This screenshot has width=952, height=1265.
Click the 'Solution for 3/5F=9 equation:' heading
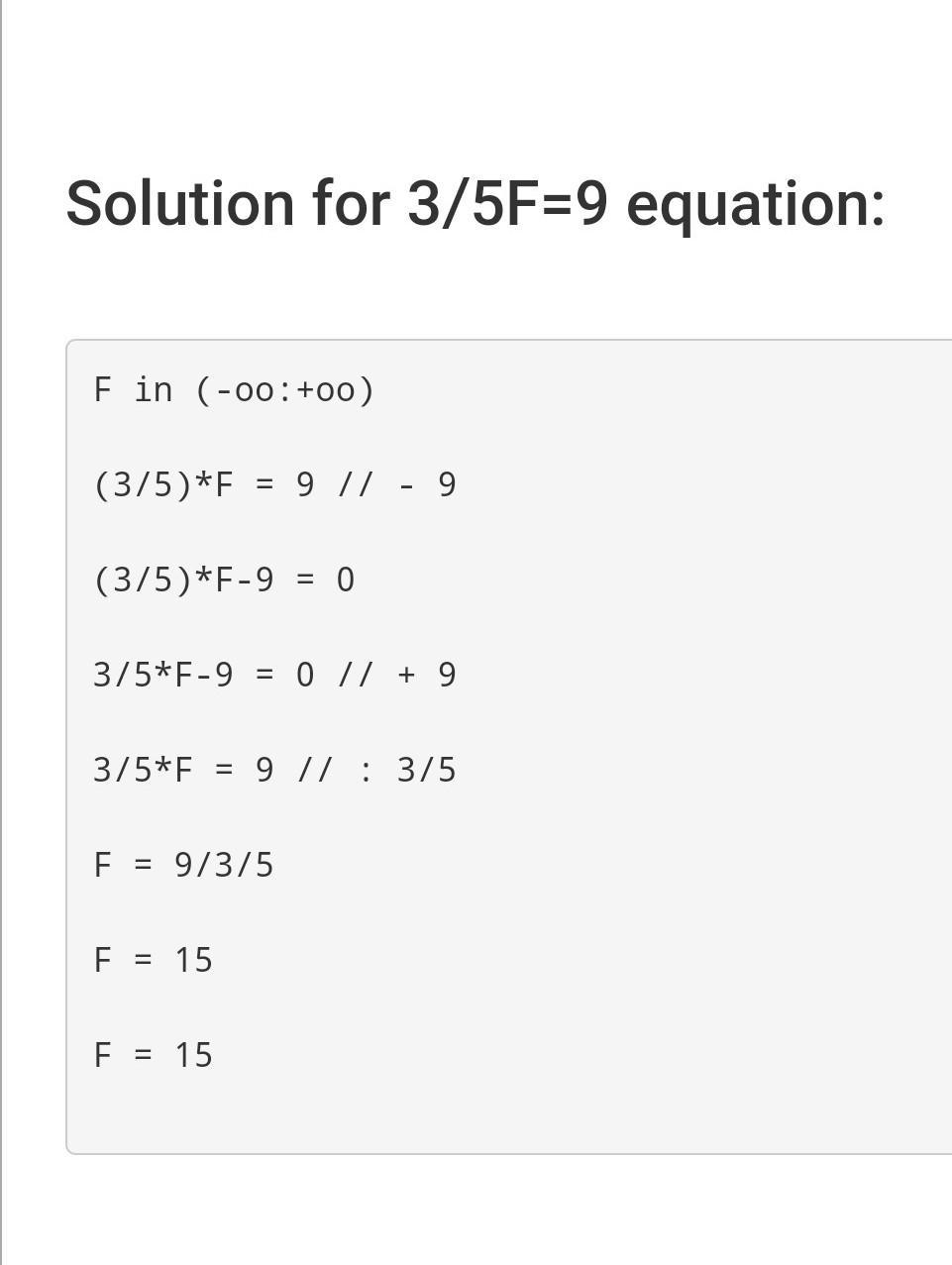pyautogui.click(x=475, y=203)
